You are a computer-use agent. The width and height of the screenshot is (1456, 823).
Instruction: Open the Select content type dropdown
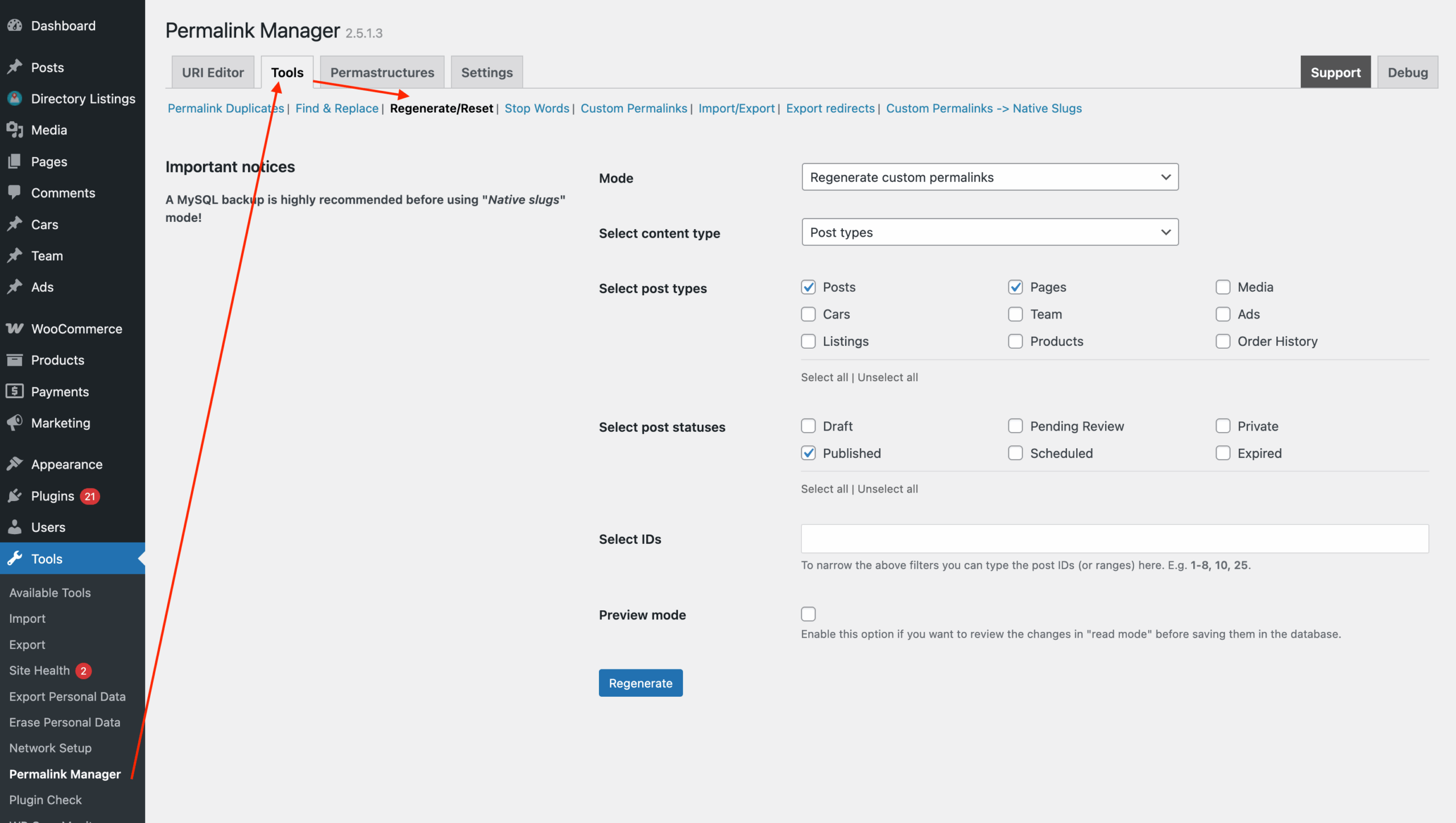[990, 232]
